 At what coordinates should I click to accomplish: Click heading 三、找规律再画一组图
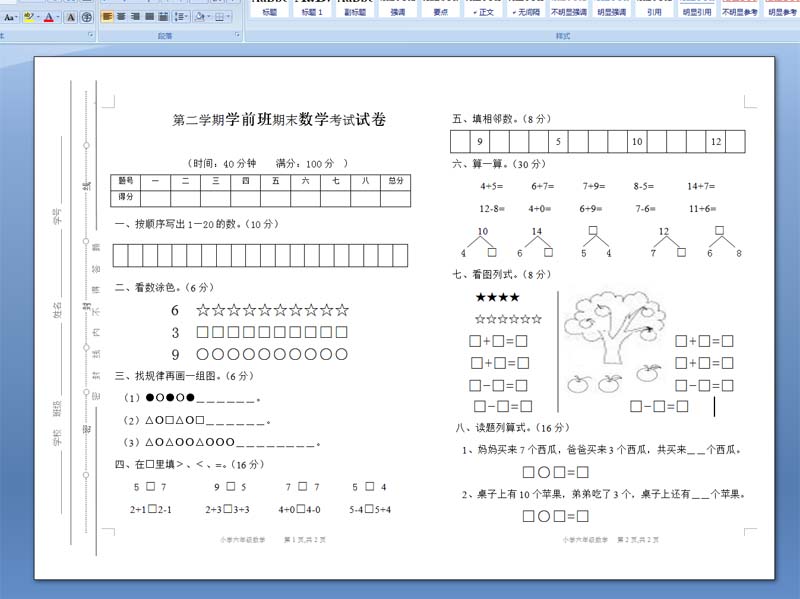184,376
